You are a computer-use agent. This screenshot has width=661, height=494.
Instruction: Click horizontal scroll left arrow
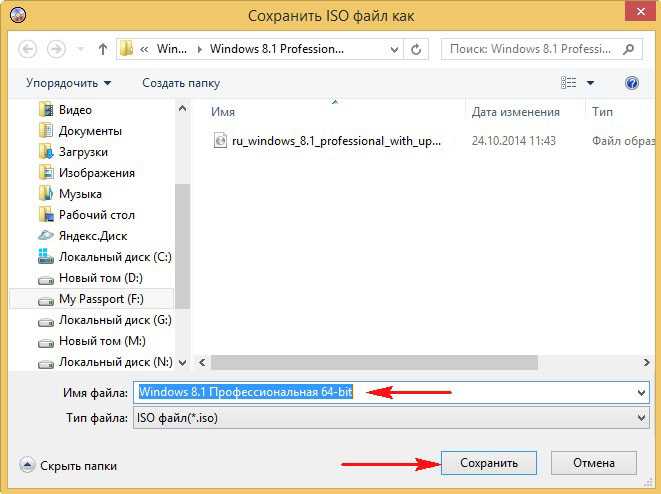pyautogui.click(x=202, y=362)
